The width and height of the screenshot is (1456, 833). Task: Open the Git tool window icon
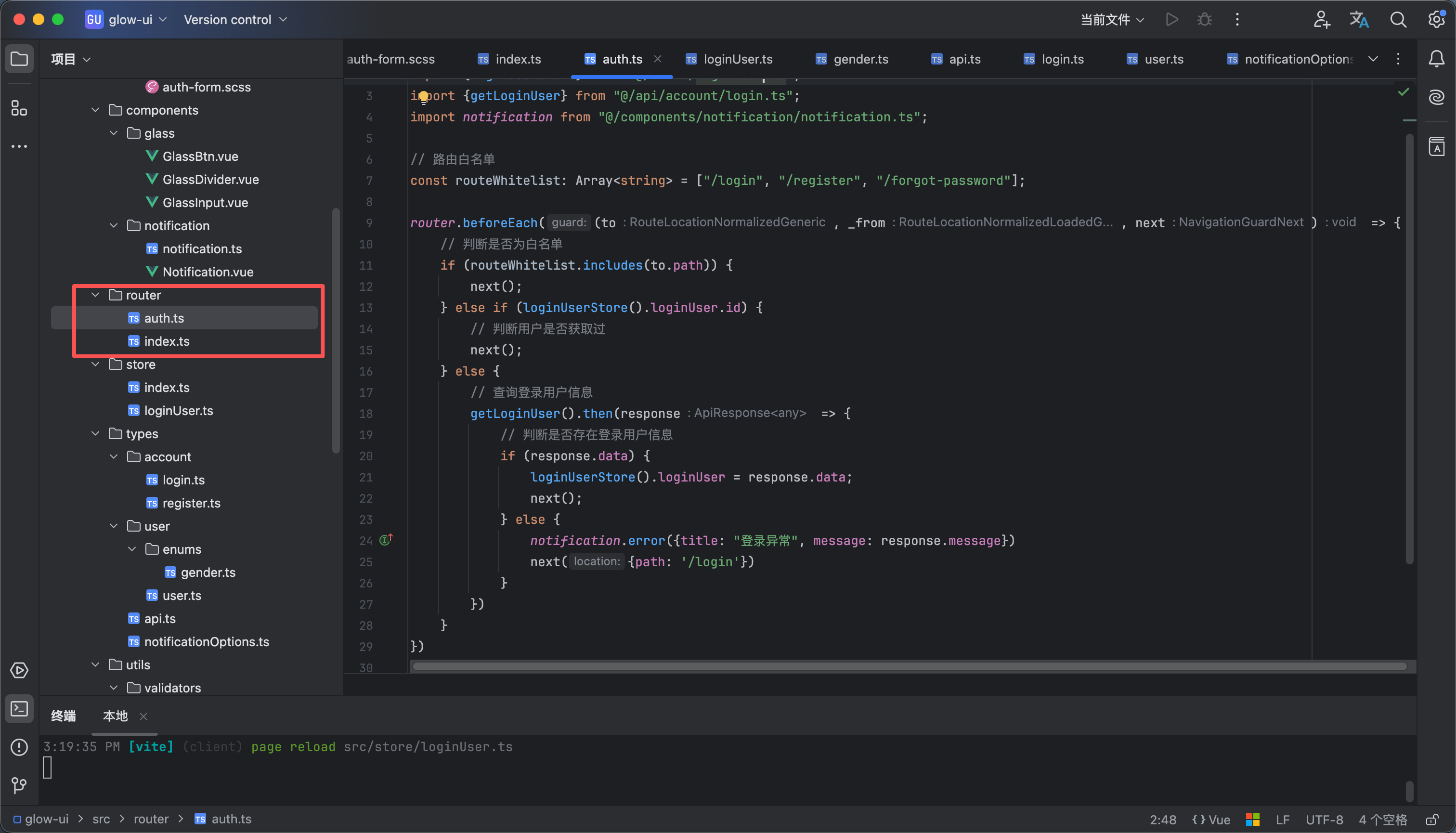click(19, 785)
